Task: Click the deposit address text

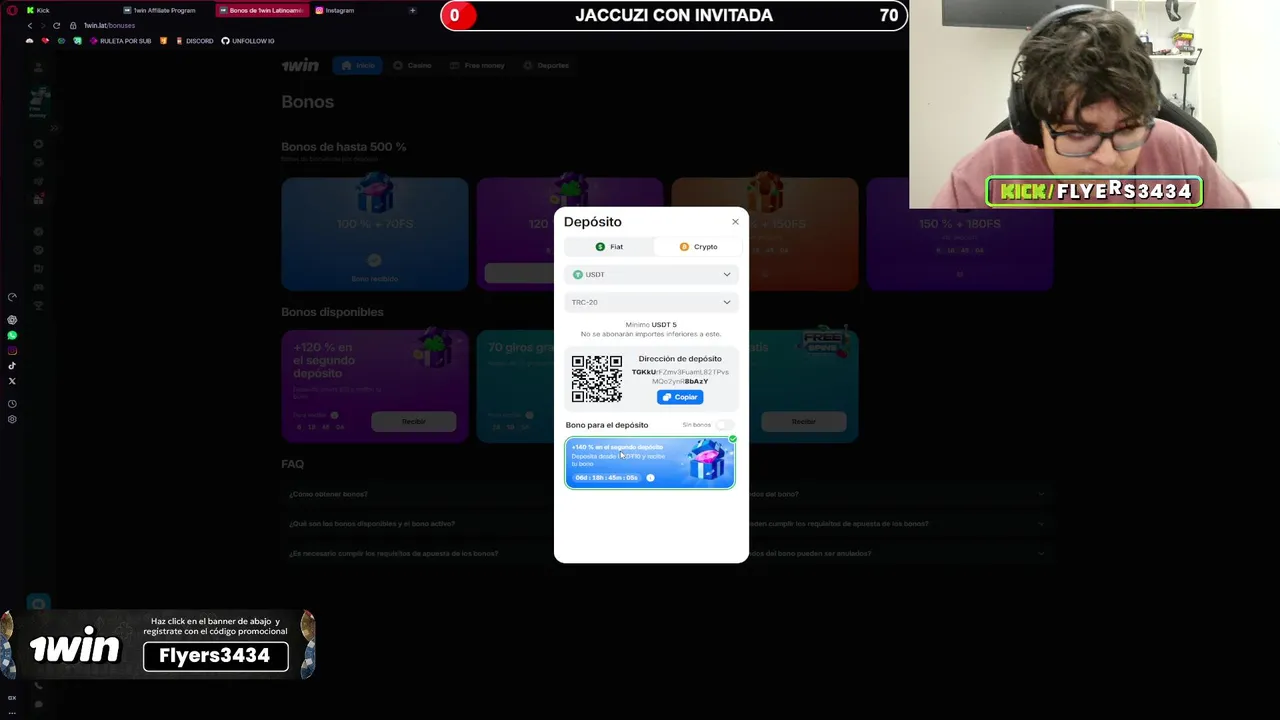Action: (x=680, y=376)
